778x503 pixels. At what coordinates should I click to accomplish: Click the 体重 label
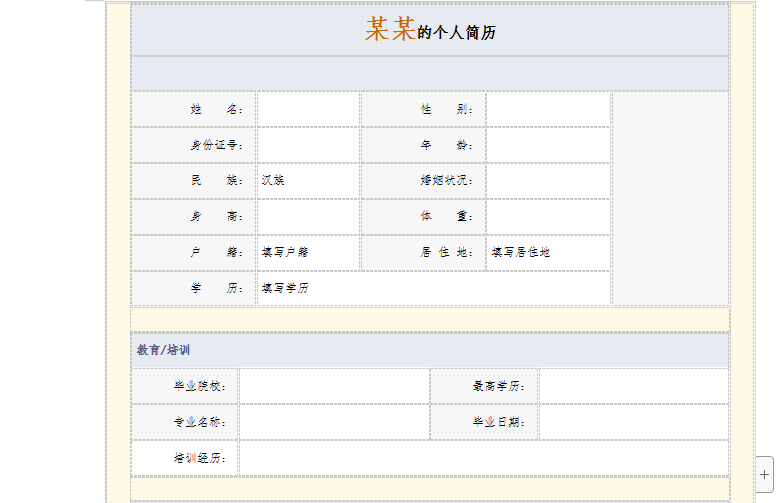tap(447, 216)
